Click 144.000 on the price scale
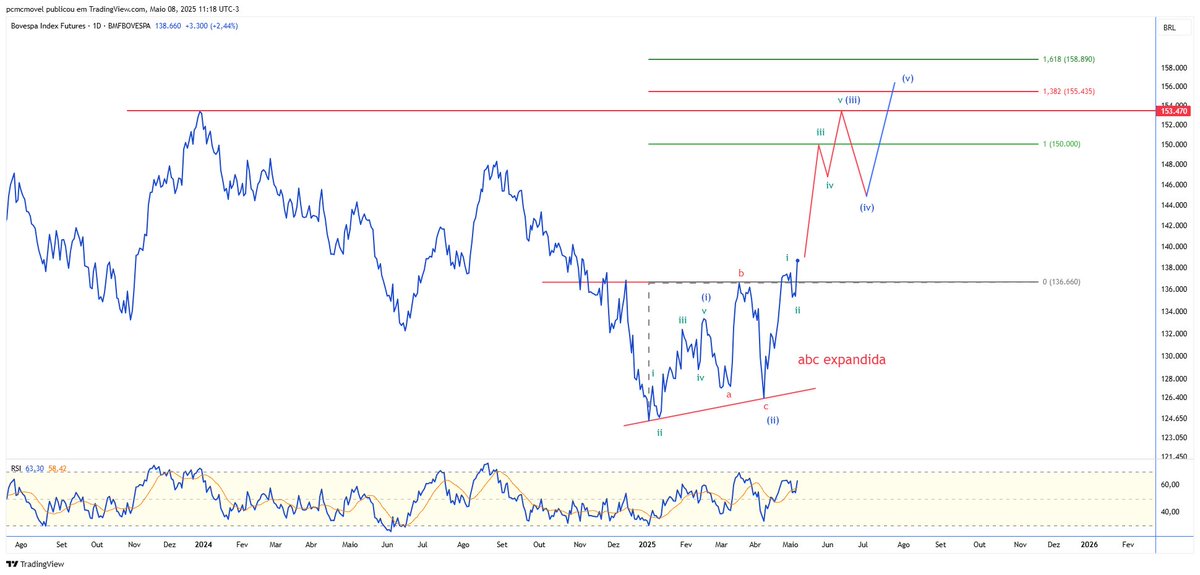This screenshot has height=575, width=1200. pyautogui.click(x=1173, y=204)
